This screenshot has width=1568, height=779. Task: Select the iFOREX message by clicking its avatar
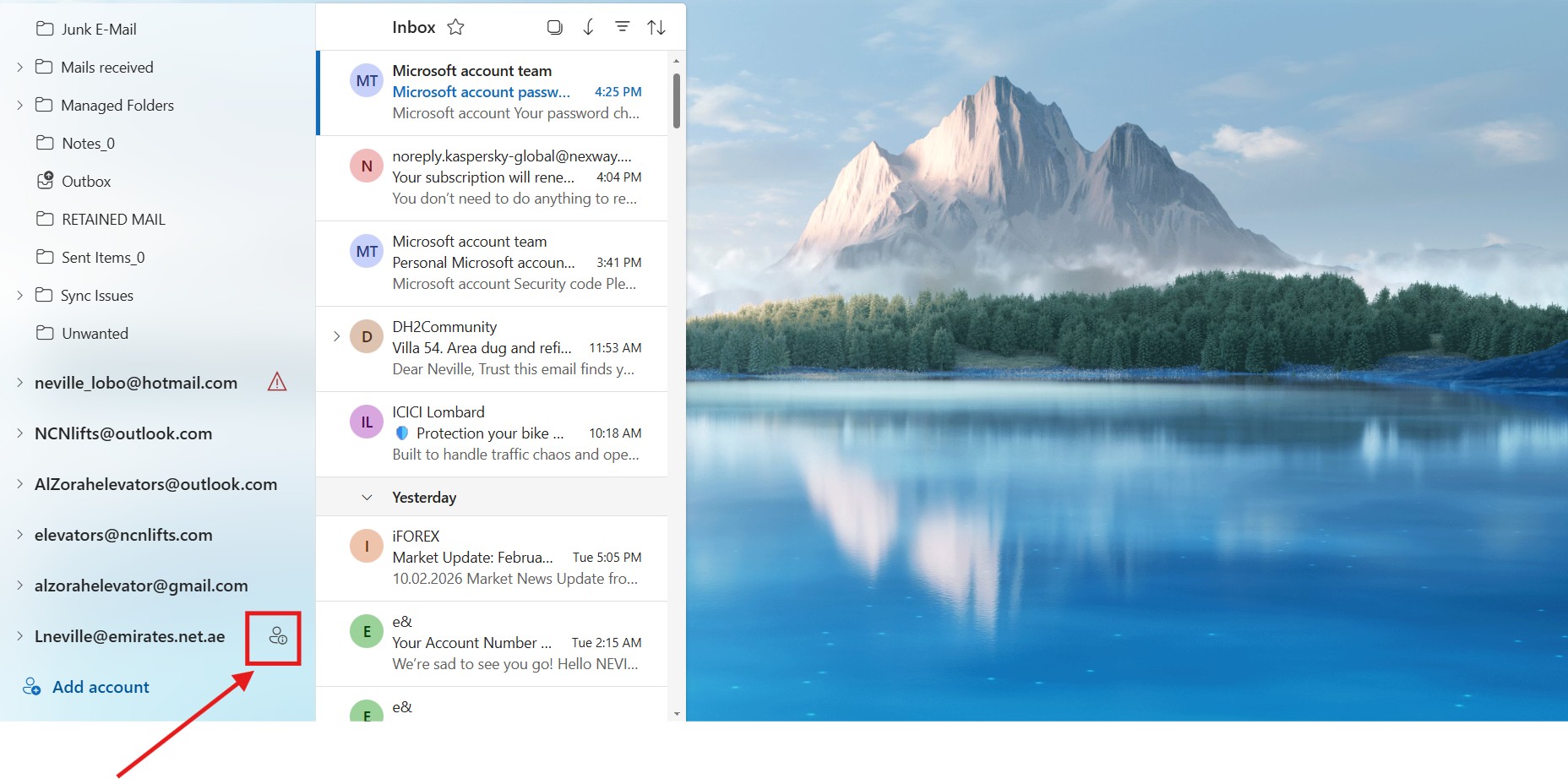click(x=366, y=545)
